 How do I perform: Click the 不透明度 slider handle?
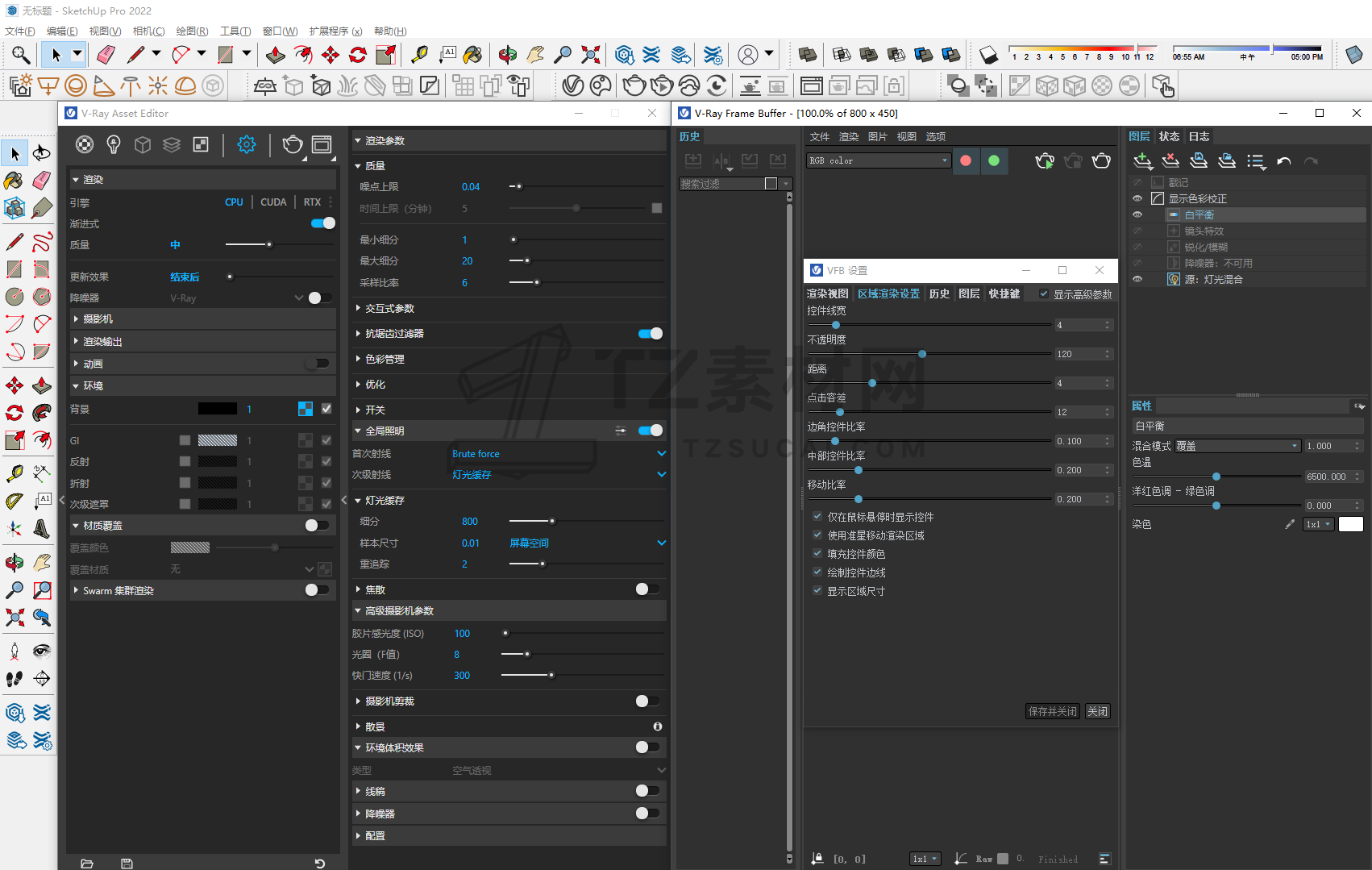point(922,354)
